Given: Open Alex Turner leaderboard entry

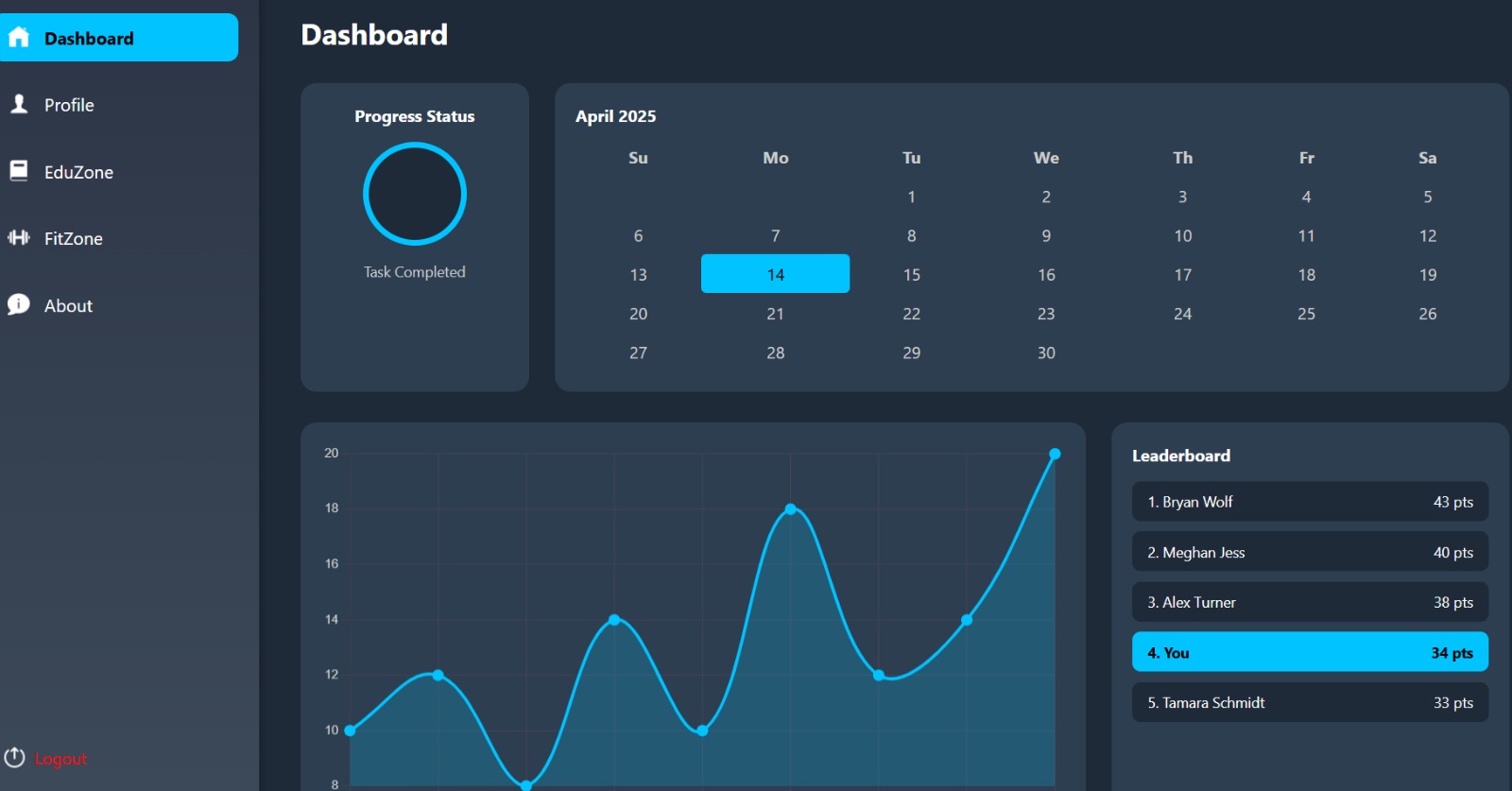Looking at the screenshot, I should tap(1310, 602).
